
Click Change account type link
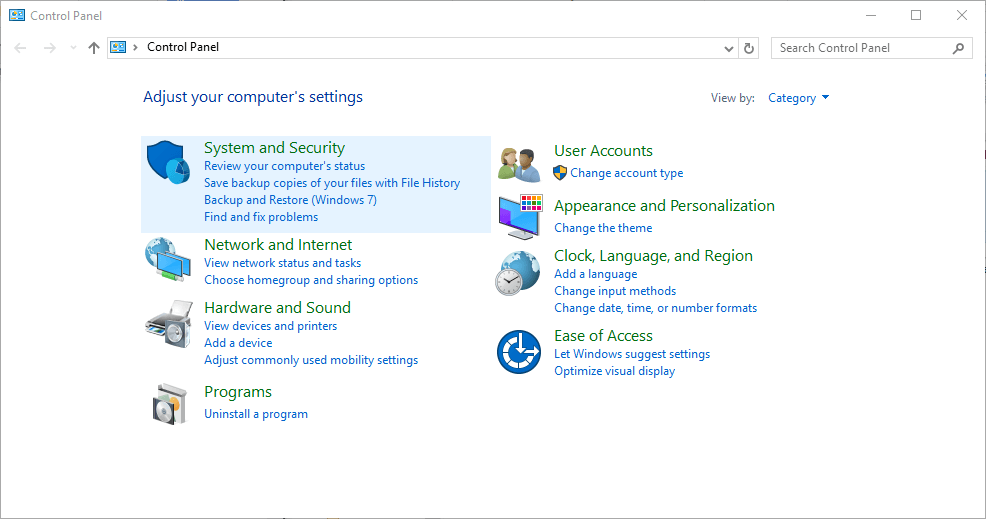(626, 173)
